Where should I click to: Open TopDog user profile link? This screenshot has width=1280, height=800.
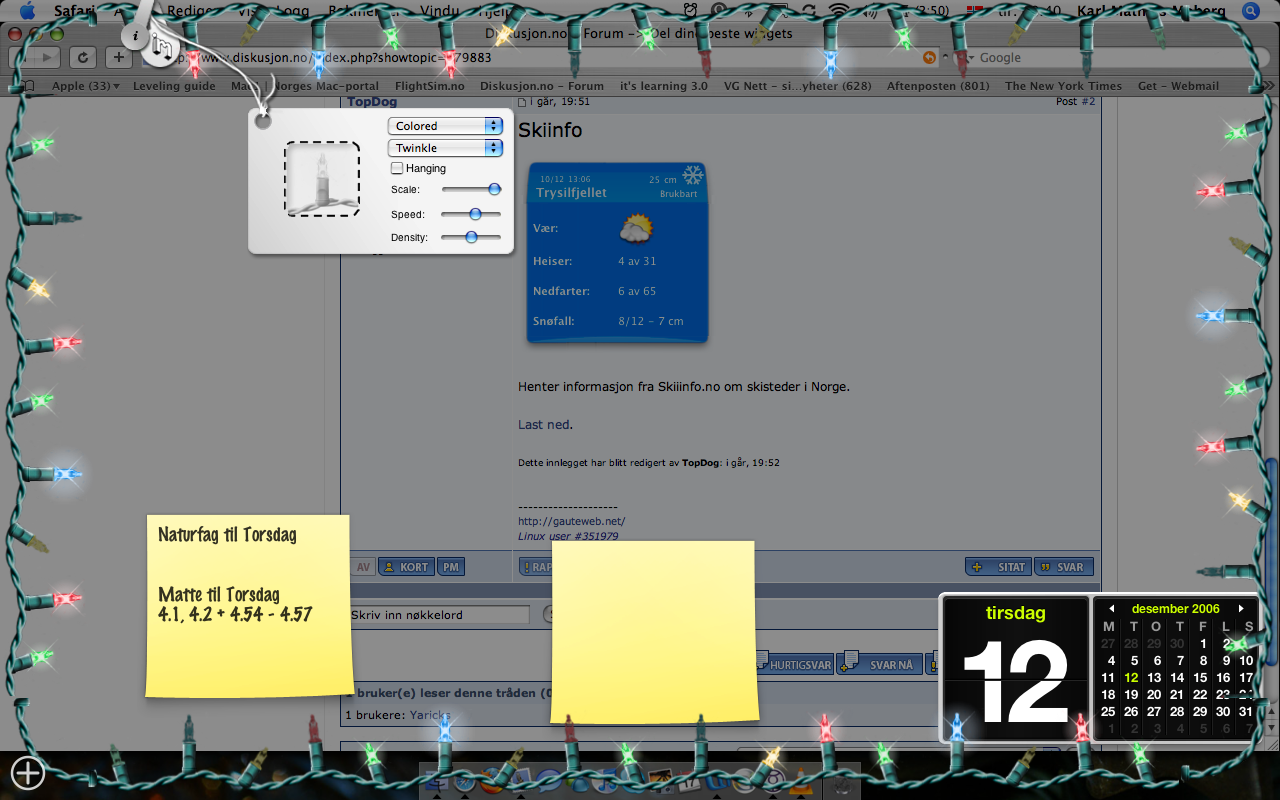pos(372,102)
